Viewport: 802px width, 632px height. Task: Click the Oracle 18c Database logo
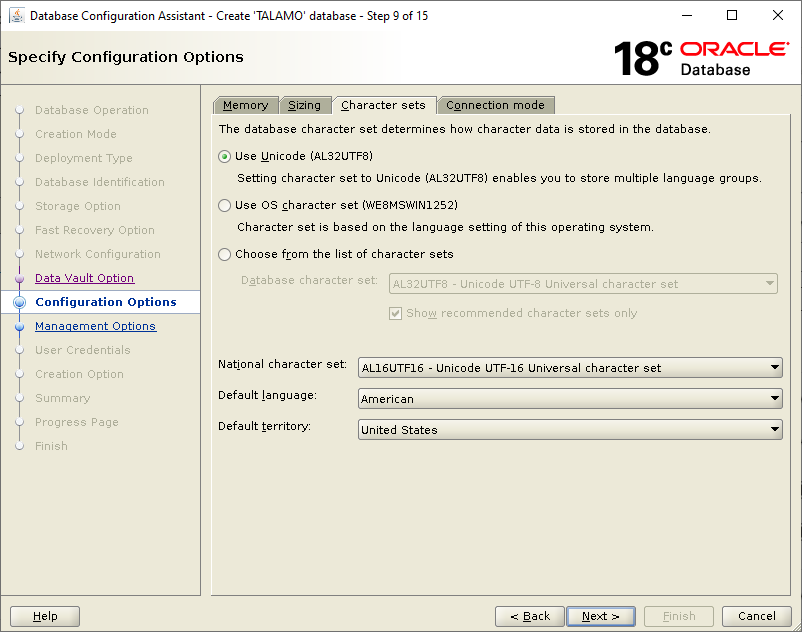point(701,58)
